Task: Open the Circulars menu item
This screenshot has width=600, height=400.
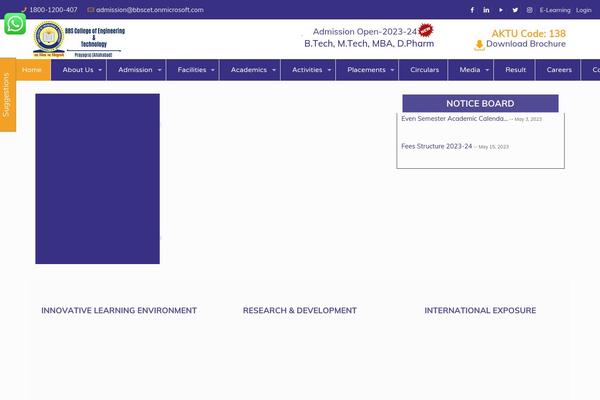Action: [x=424, y=70]
